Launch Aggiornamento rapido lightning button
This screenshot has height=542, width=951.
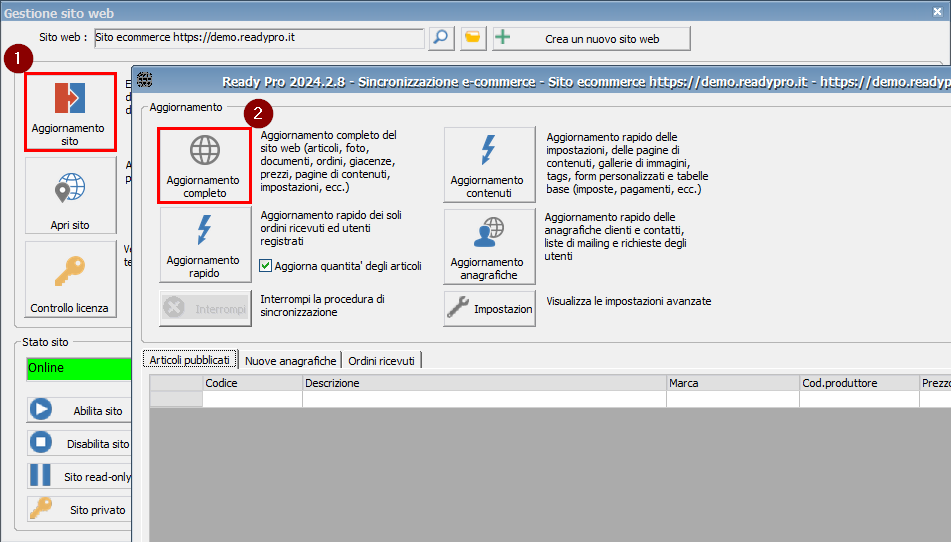[205, 245]
